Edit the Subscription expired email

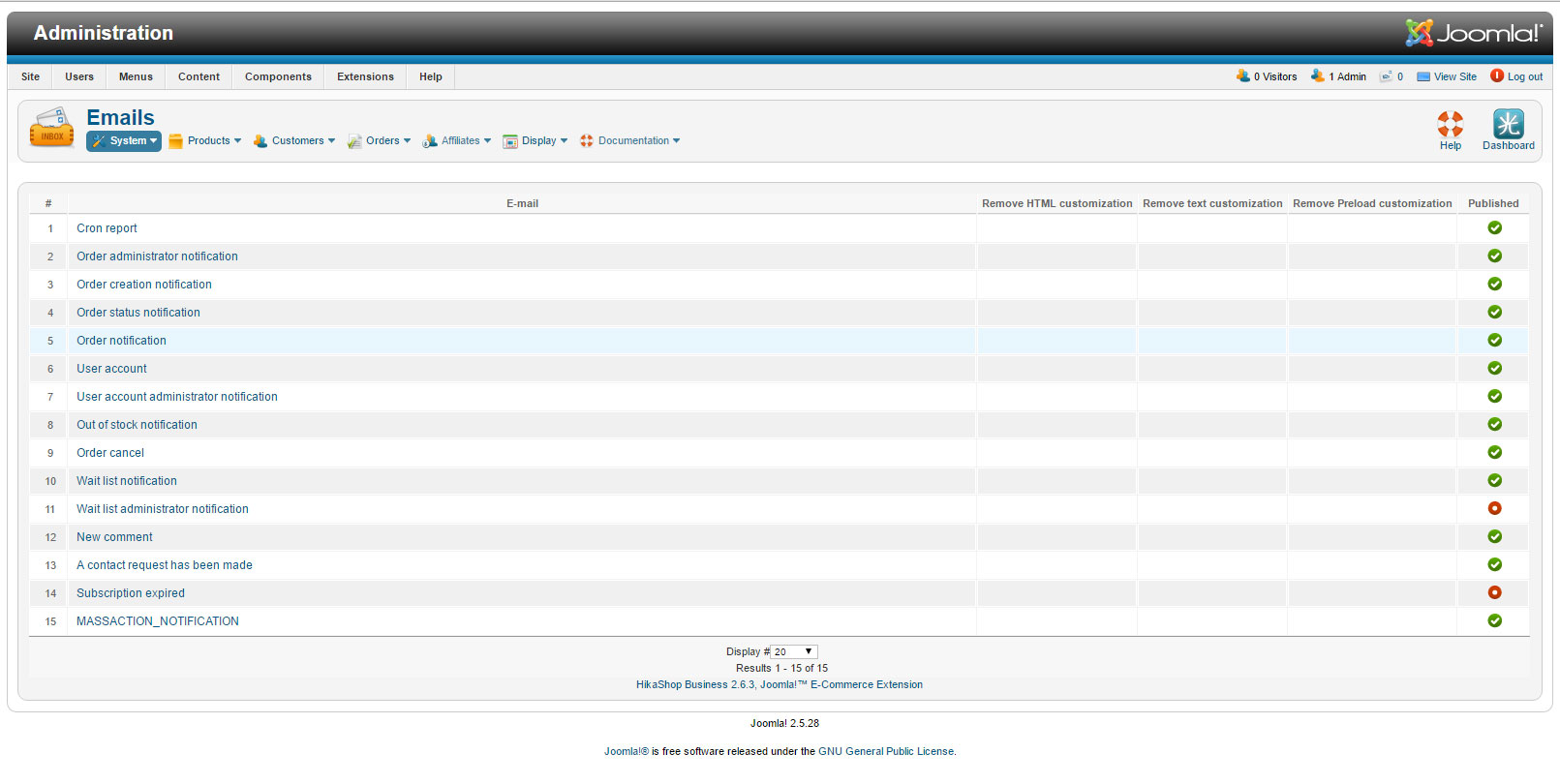(x=131, y=593)
